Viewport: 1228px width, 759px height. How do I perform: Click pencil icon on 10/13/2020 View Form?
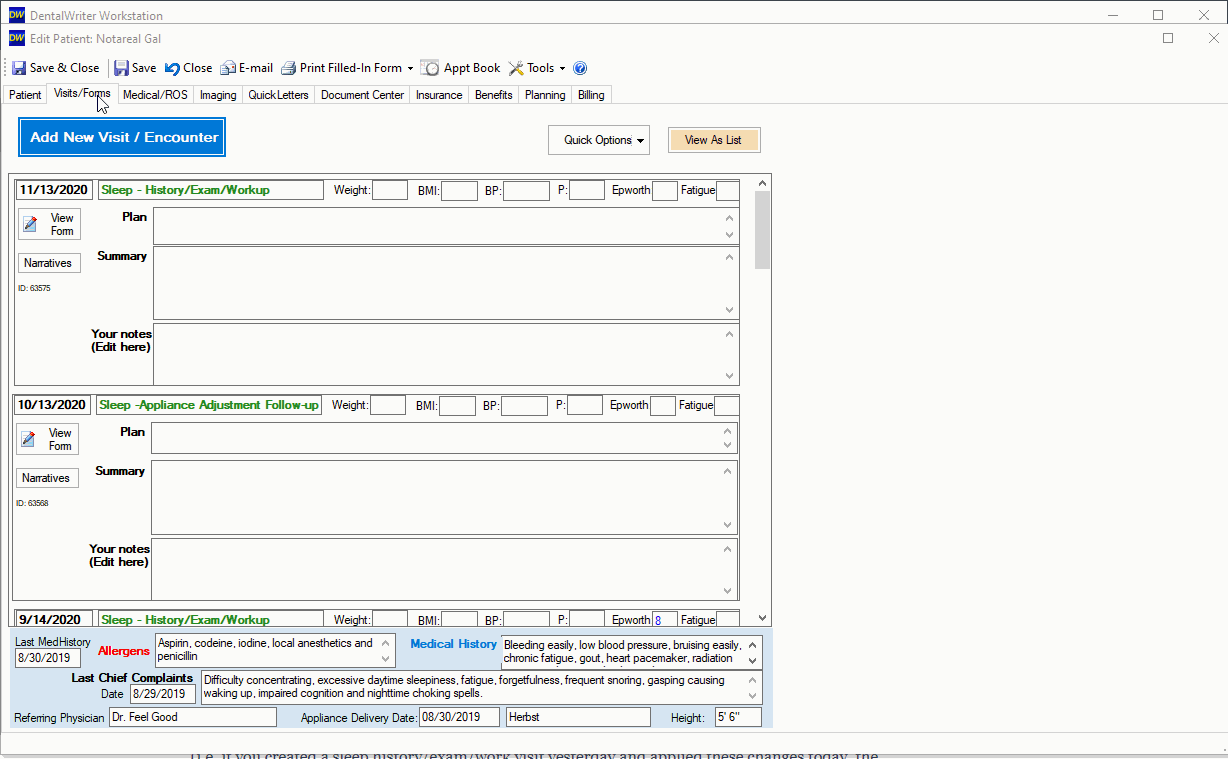click(x=29, y=439)
